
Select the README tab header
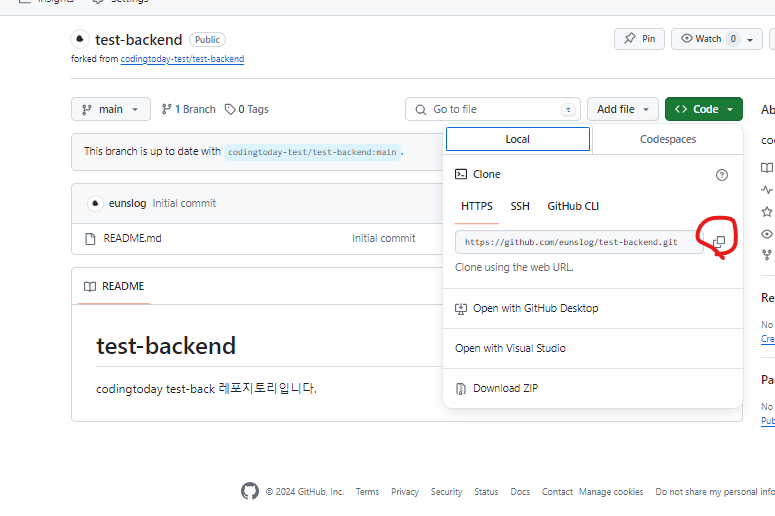coord(114,287)
